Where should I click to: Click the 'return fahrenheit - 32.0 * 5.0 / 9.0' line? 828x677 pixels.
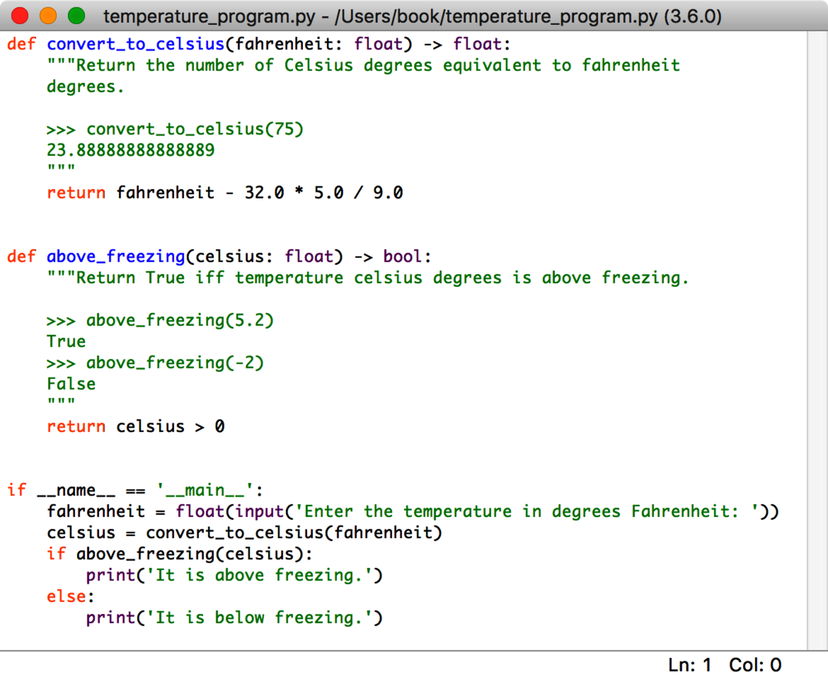point(225,193)
